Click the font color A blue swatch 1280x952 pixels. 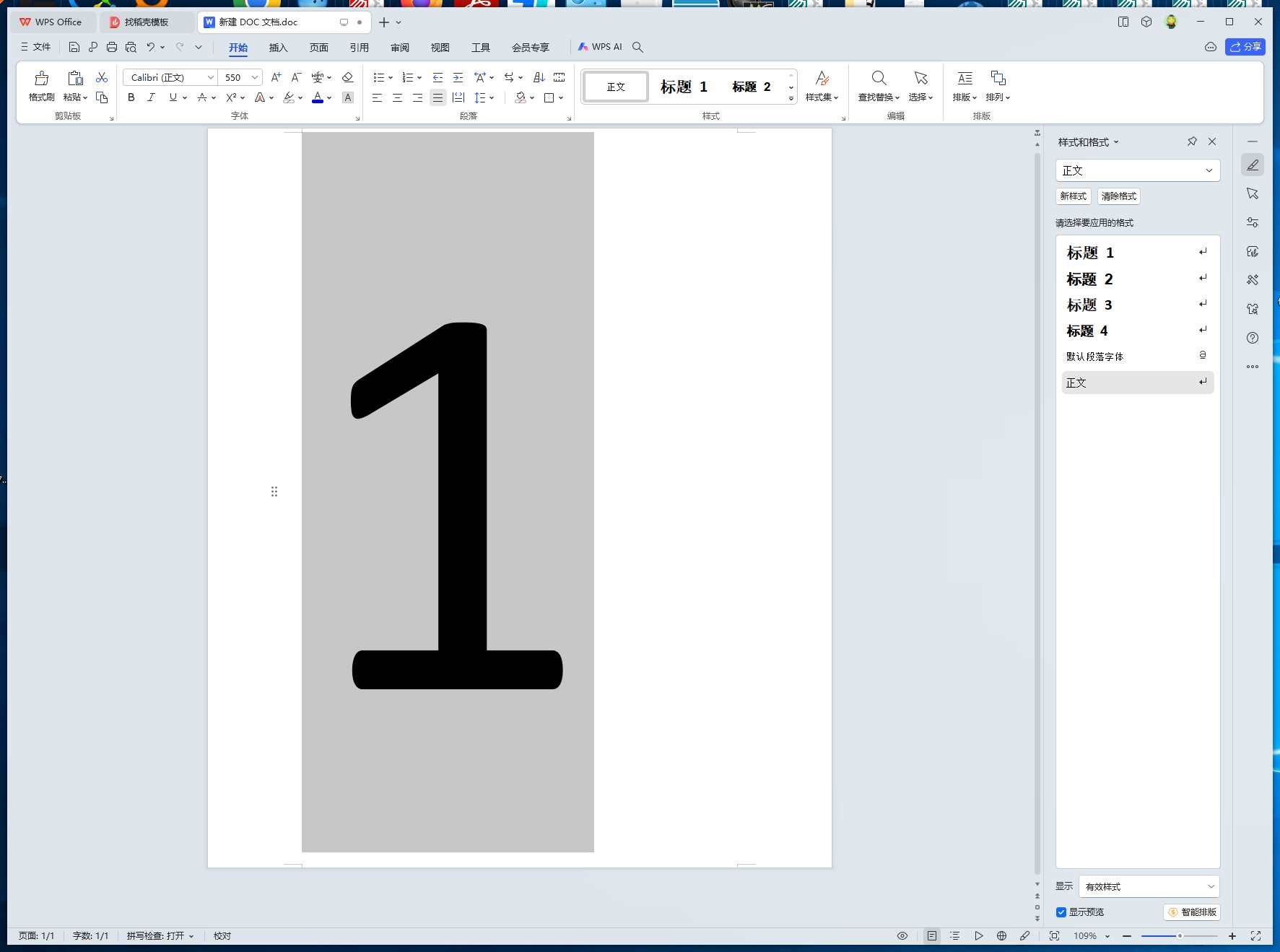[x=318, y=97]
